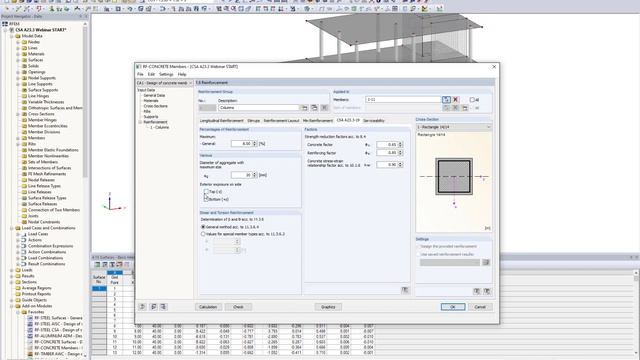
Task: Click the Graphics button
Action: pos(328,307)
